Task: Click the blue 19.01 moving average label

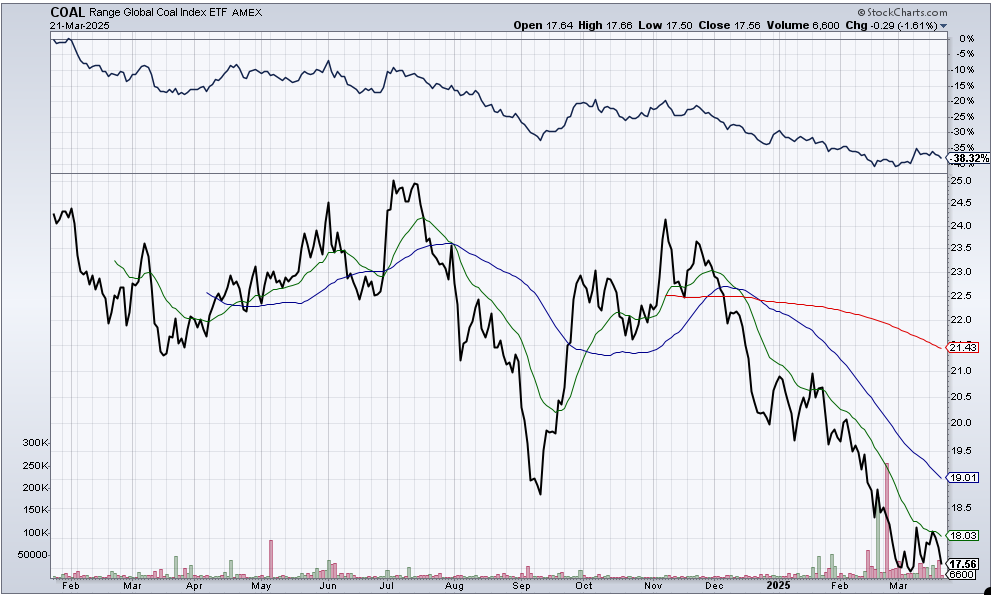Action: click(964, 477)
